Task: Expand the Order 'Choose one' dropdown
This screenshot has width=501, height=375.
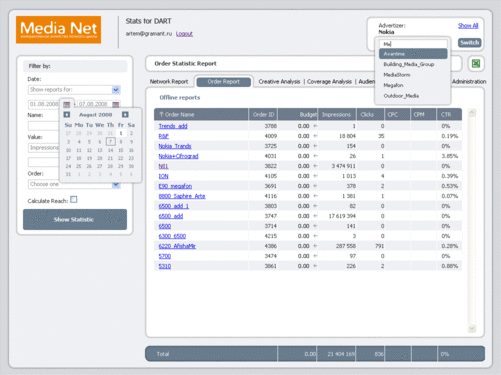Action: [x=116, y=184]
